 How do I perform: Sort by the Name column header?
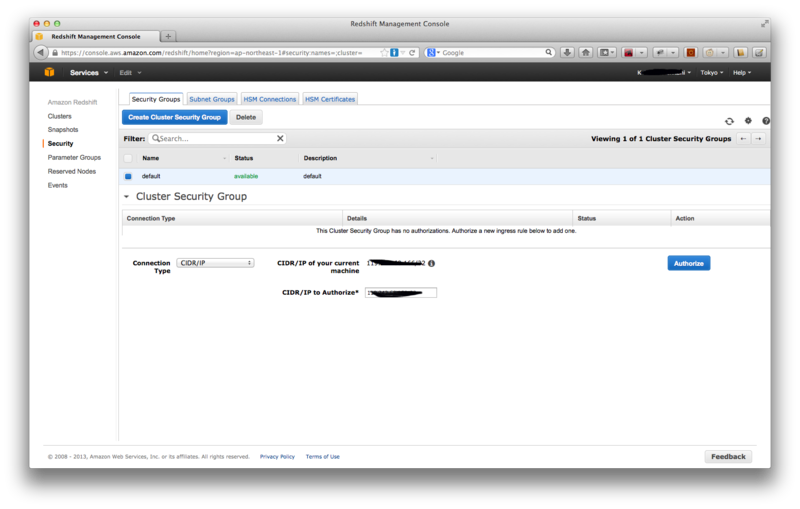(x=151, y=158)
